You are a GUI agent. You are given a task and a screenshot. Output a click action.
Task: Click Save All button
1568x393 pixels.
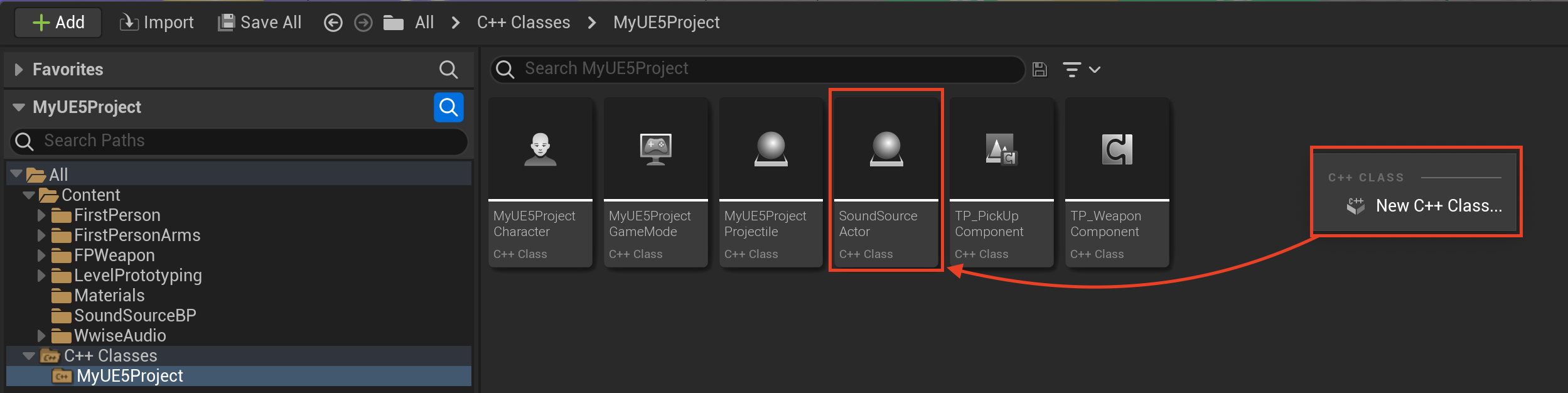[x=260, y=23]
